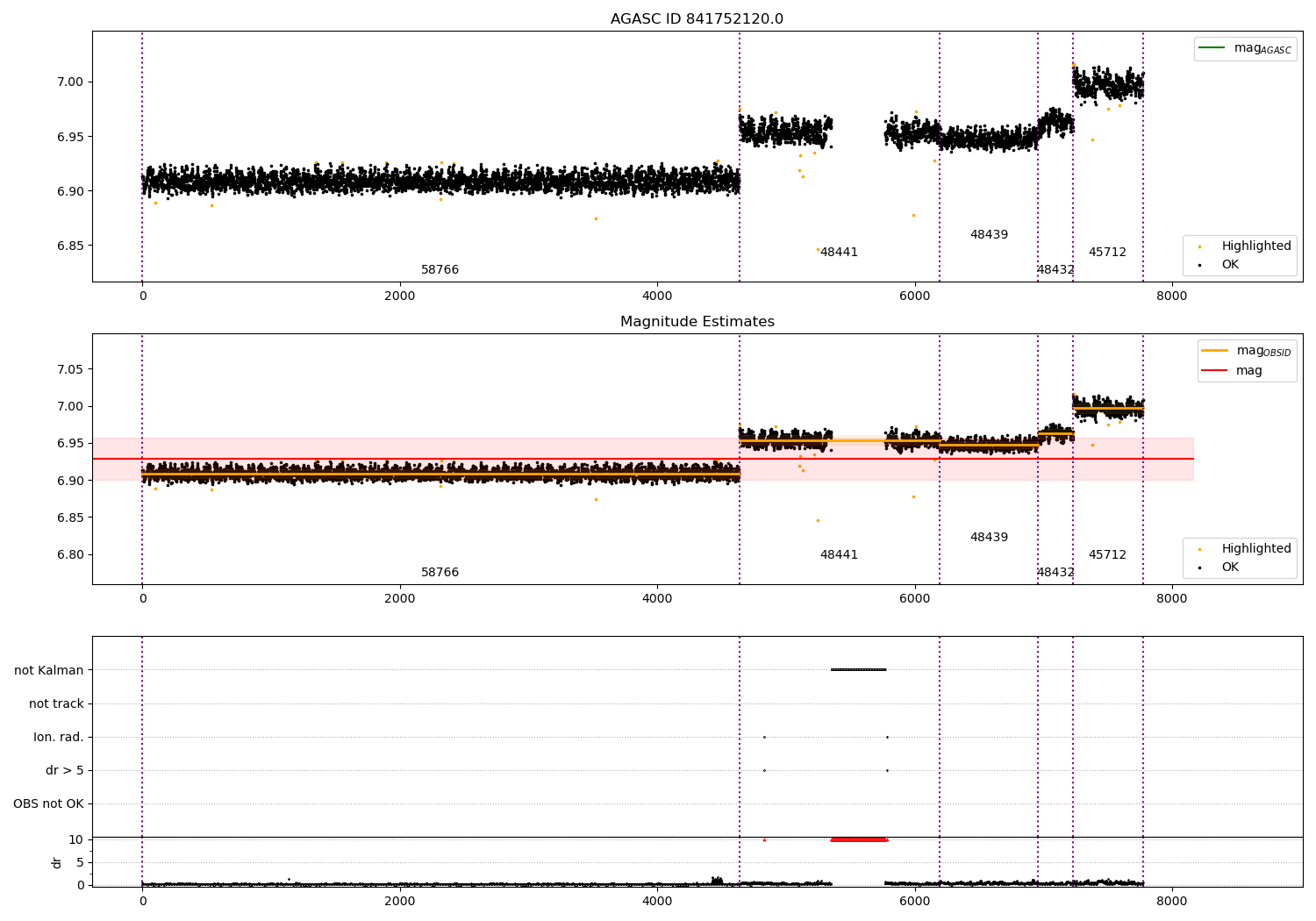
Task: Click the mag AGASC legend label
Action: [x=1262, y=48]
